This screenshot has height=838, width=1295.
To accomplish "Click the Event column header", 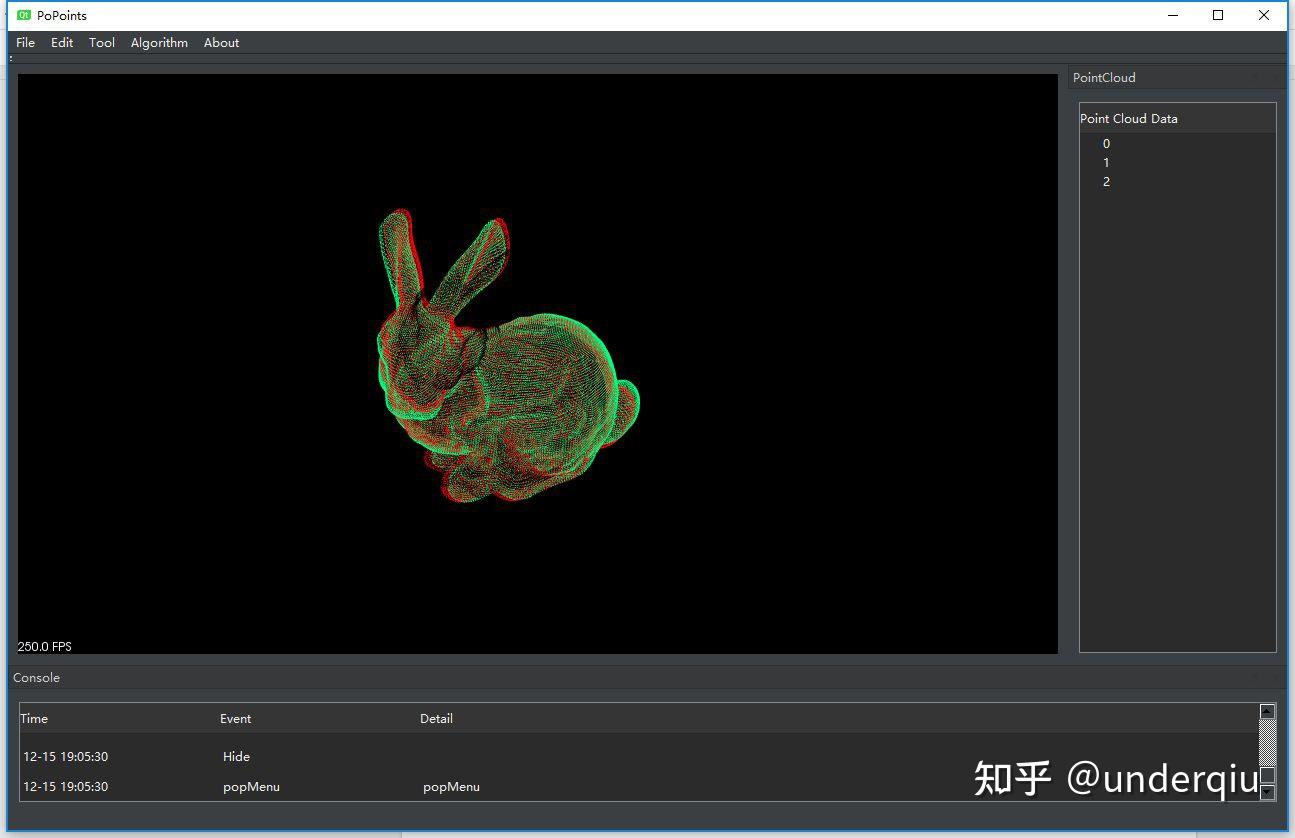I will (x=236, y=718).
